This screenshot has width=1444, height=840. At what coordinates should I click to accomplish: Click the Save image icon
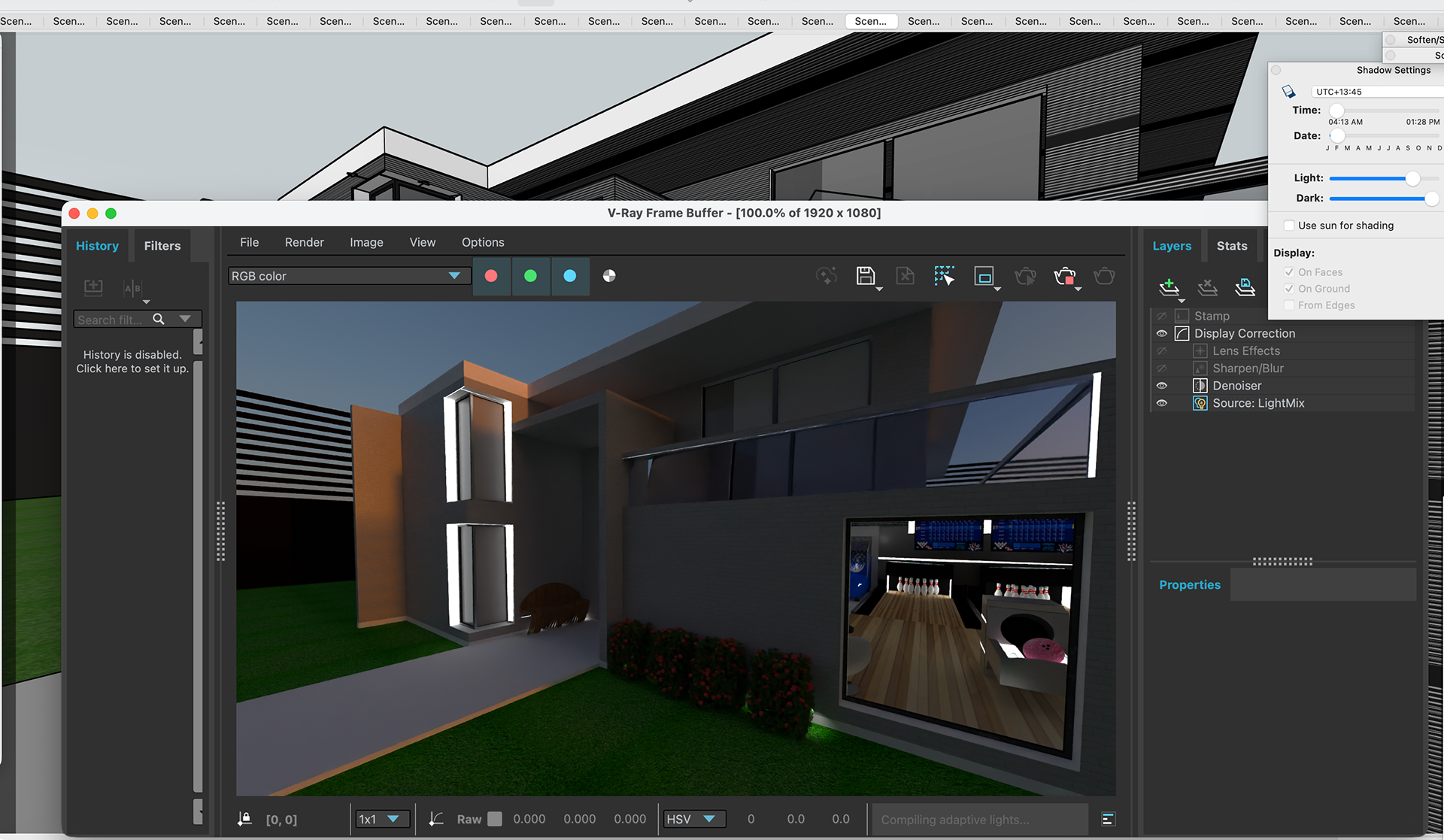[x=865, y=276]
